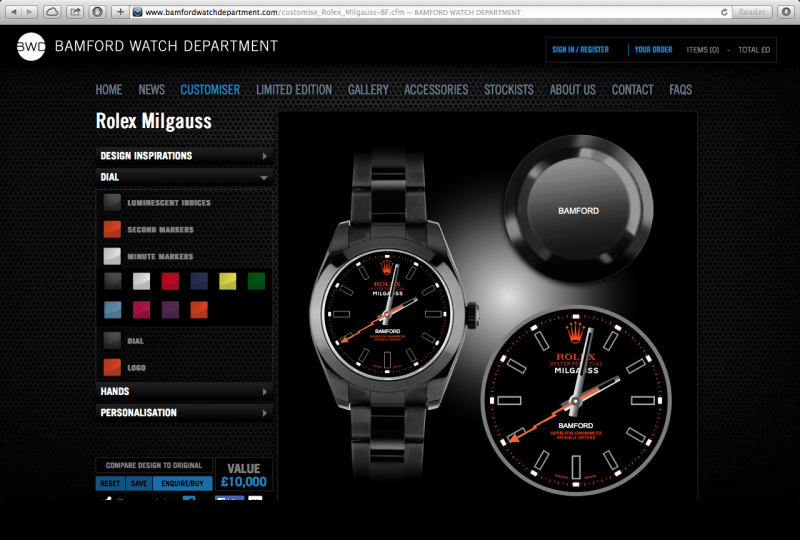The height and width of the screenshot is (540, 800).
Task: Click the Reset button
Action: click(110, 483)
